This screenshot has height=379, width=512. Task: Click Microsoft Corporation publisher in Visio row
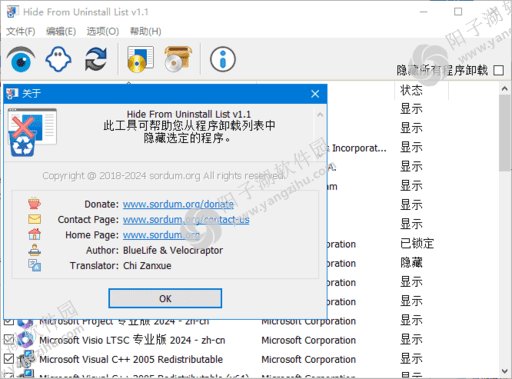pyautogui.click(x=308, y=340)
